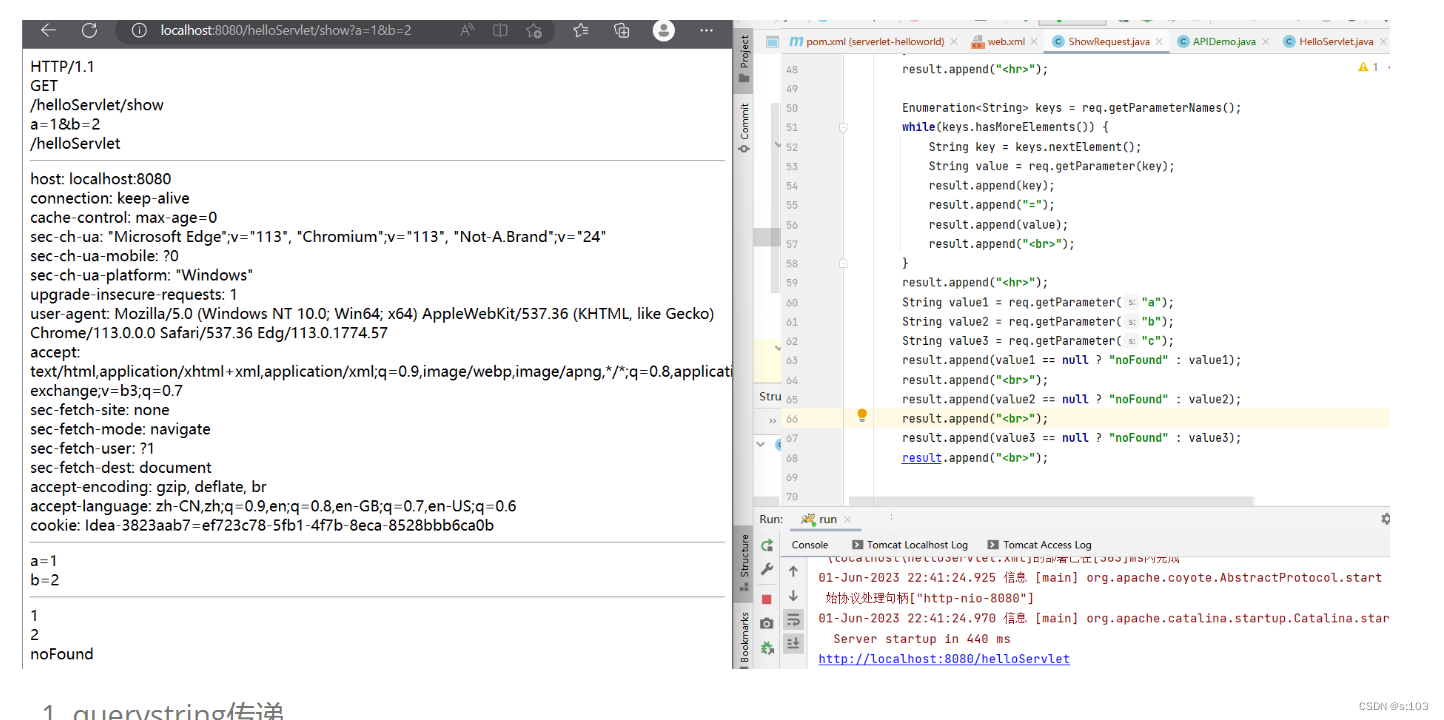Close the run tab in Run panel
Viewport: 1444px width, 720px height.
[847, 520]
